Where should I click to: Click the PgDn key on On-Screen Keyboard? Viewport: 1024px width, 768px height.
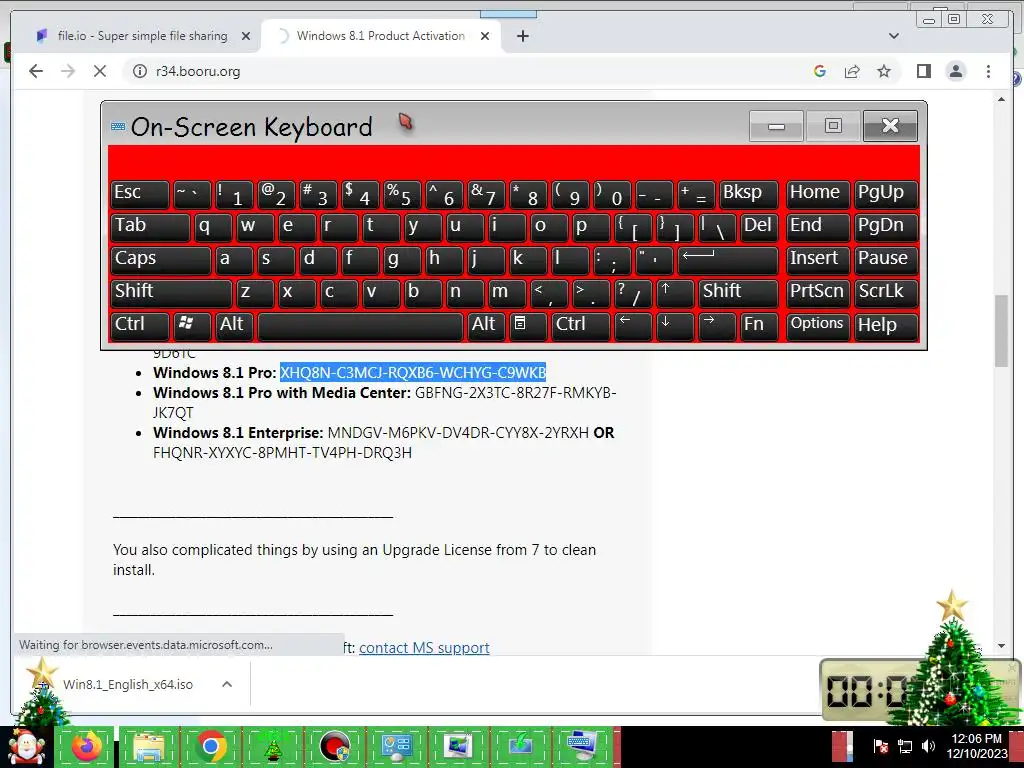click(886, 227)
